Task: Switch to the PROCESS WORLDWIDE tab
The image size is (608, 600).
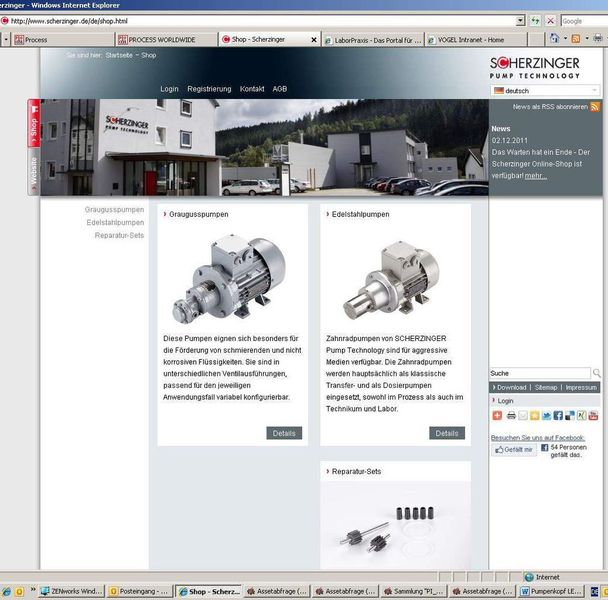Action: pyautogui.click(x=166, y=40)
